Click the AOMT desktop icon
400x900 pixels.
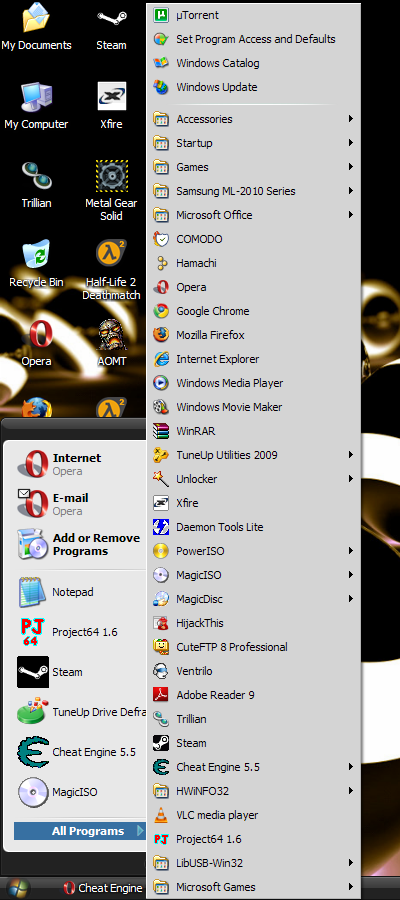pos(111,333)
